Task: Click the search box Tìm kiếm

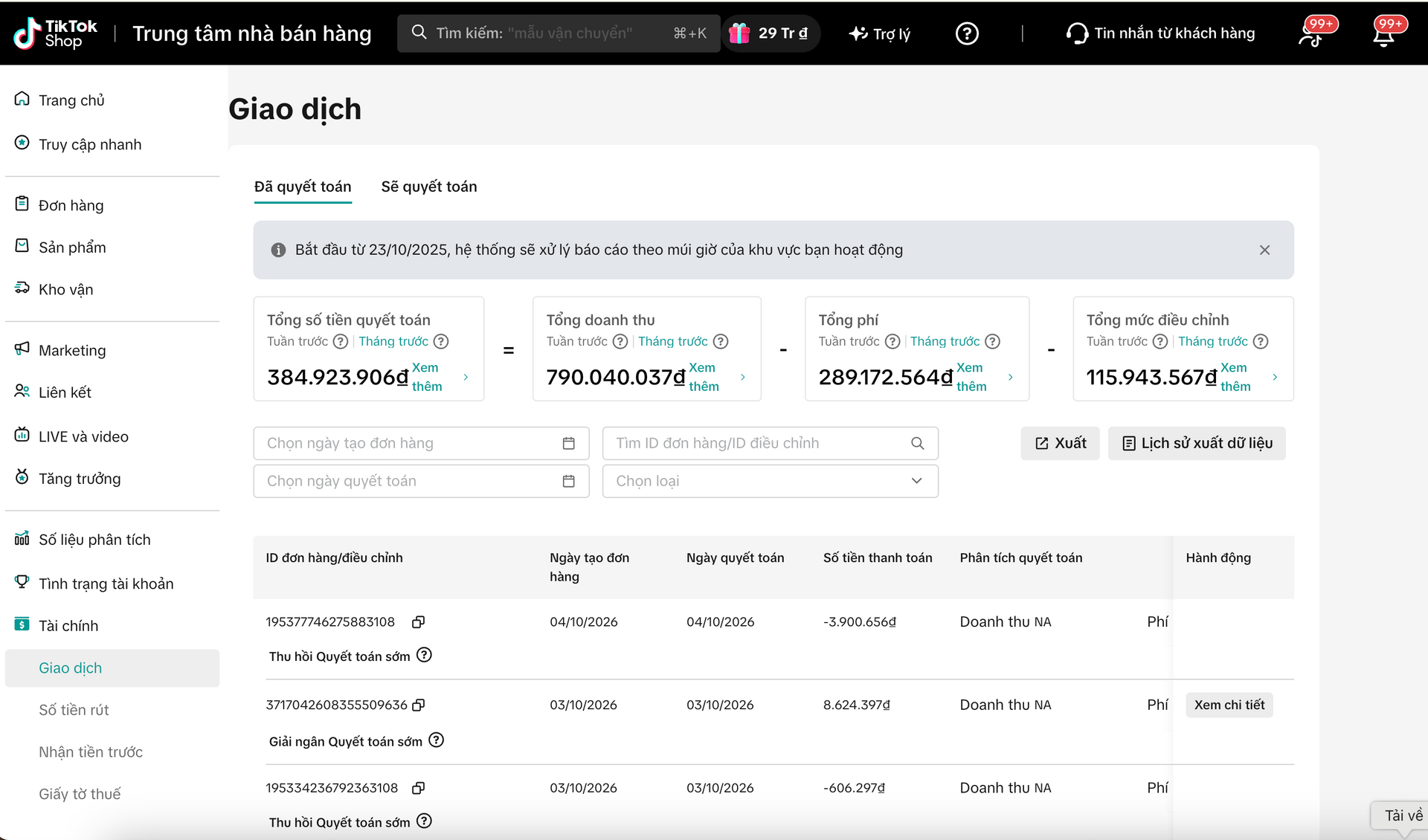Action: [559, 33]
